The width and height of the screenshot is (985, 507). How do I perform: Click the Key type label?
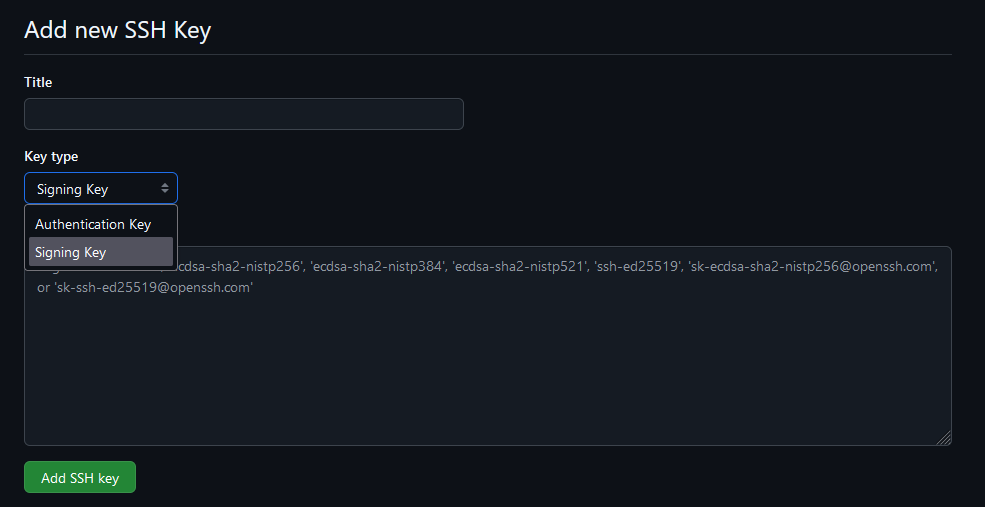[x=51, y=156]
